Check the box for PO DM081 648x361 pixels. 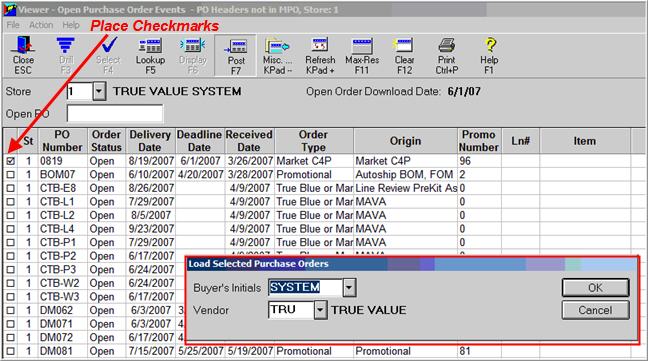tap(10, 352)
